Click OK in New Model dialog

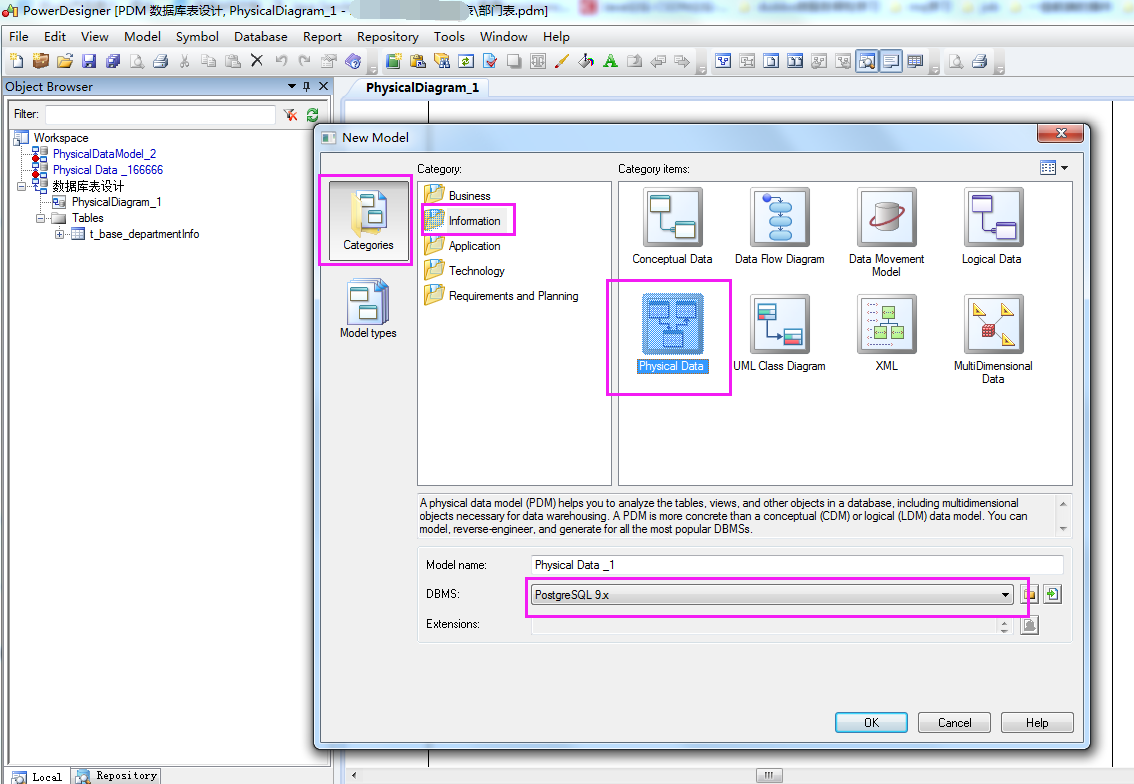coord(871,723)
